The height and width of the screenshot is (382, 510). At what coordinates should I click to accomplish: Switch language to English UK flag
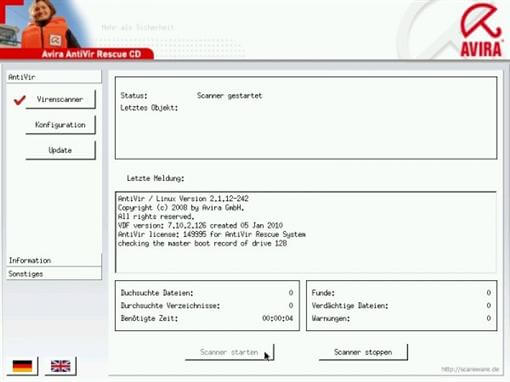tap(60, 366)
